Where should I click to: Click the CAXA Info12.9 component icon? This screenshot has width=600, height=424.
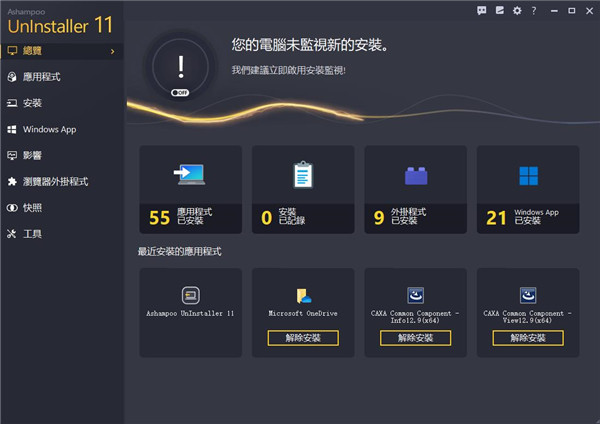pyautogui.click(x=416, y=295)
